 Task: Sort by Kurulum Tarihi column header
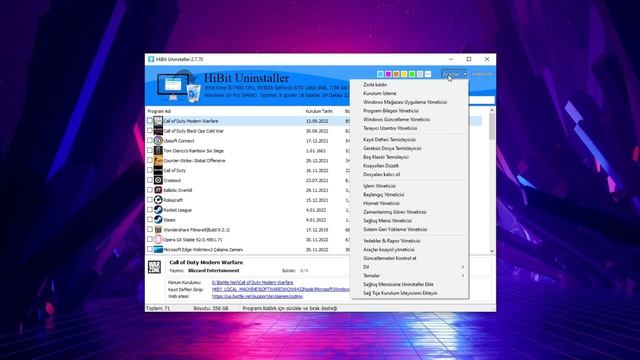319,111
